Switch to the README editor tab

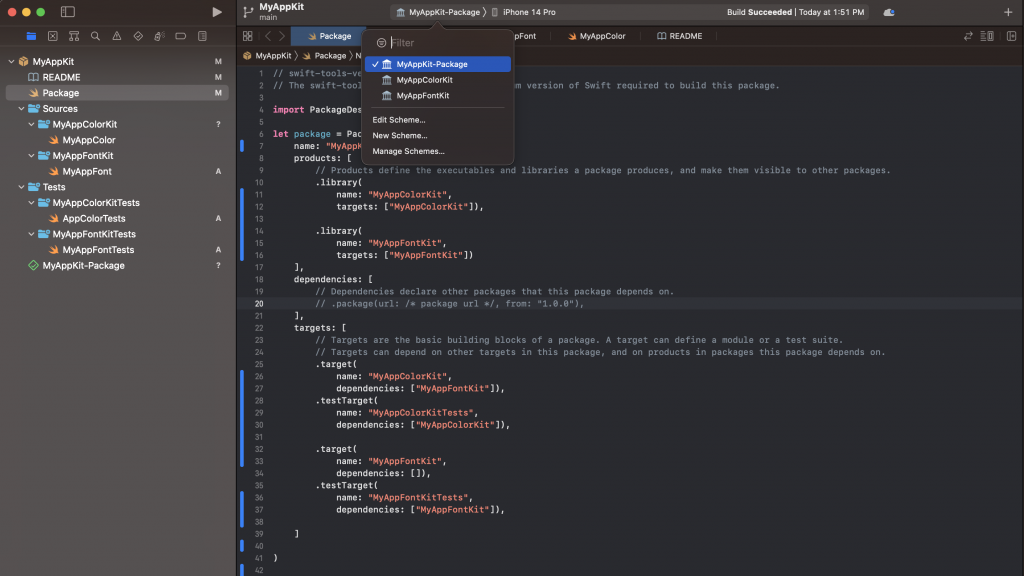[679, 36]
